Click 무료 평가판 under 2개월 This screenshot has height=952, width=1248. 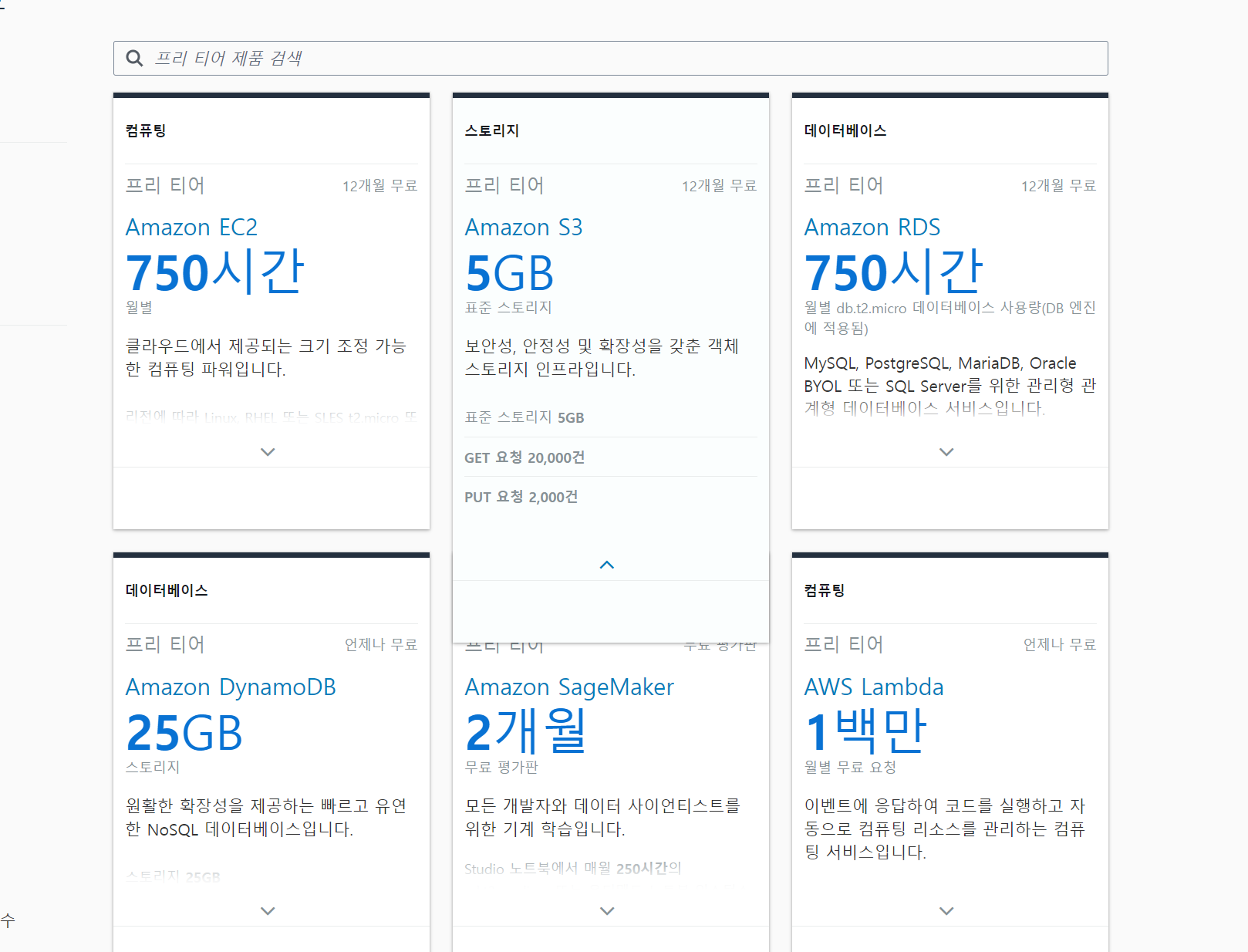[x=501, y=768]
